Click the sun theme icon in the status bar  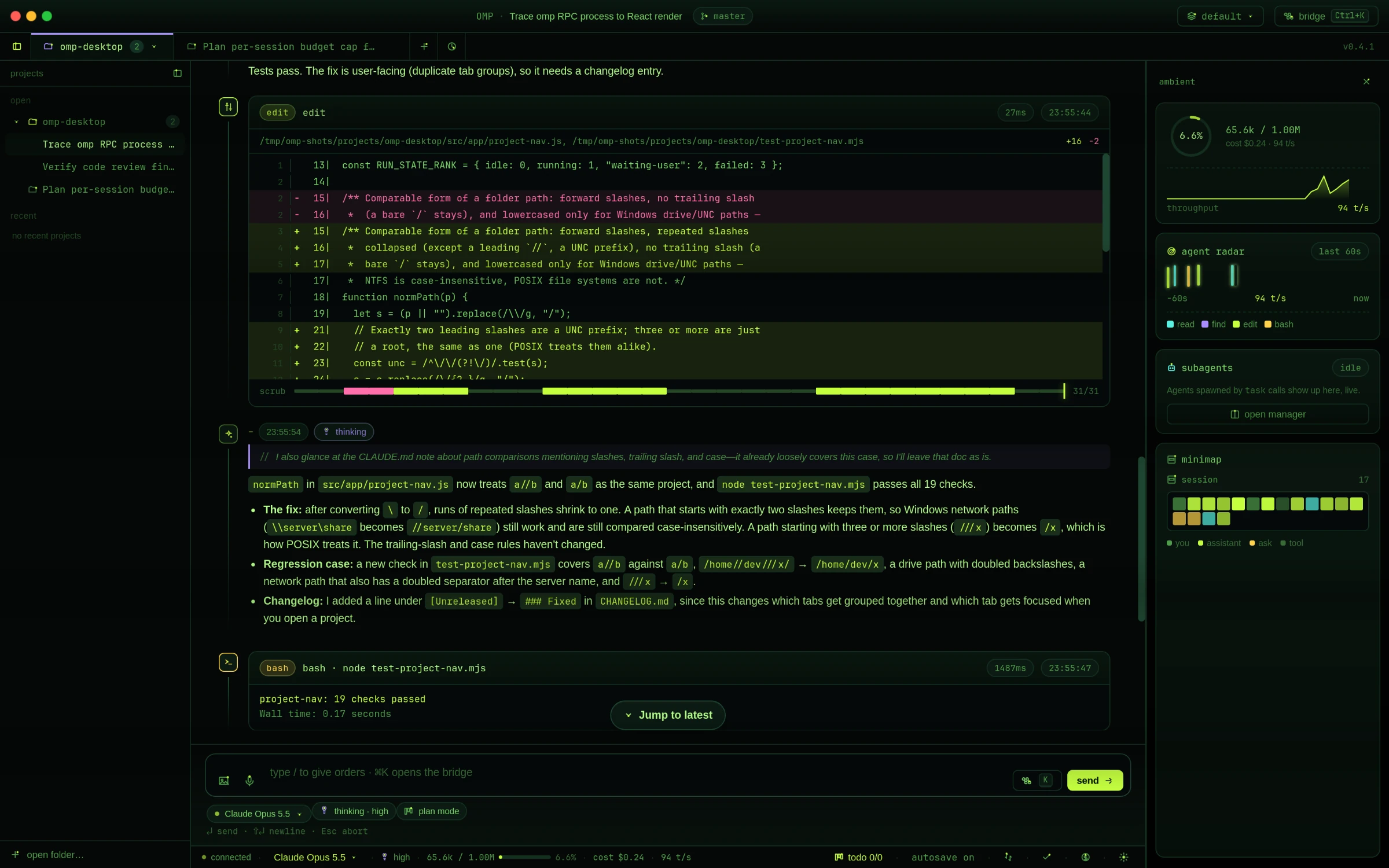1124,857
